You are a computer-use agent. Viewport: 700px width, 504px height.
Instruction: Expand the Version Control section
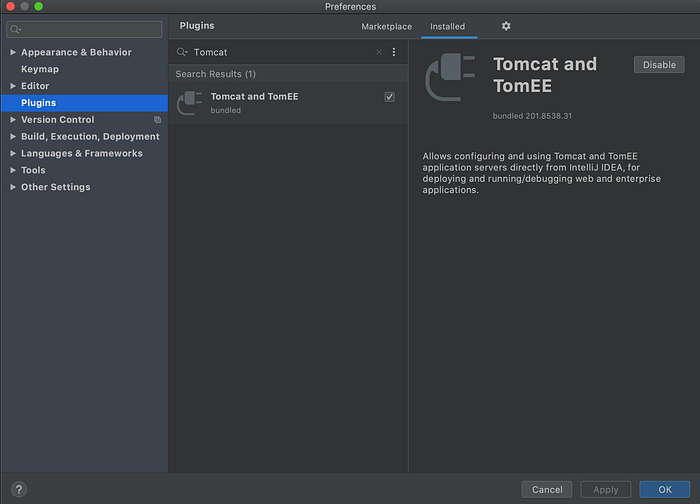pyautogui.click(x=13, y=120)
